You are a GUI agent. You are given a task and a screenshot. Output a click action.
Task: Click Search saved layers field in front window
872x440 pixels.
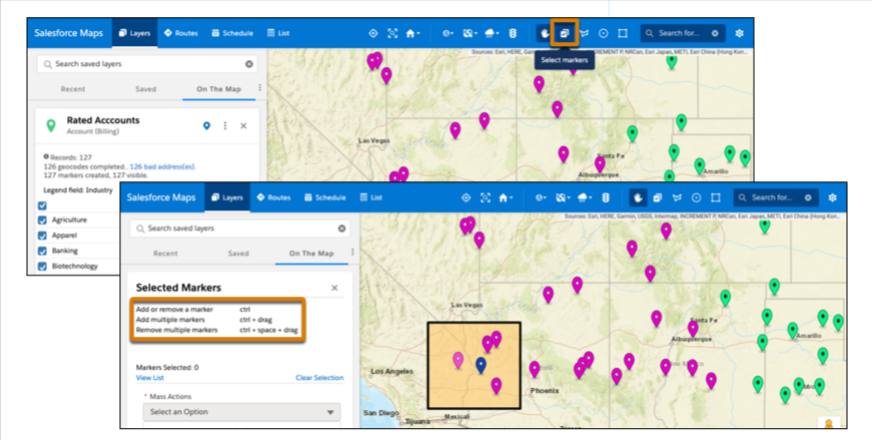tap(240, 229)
